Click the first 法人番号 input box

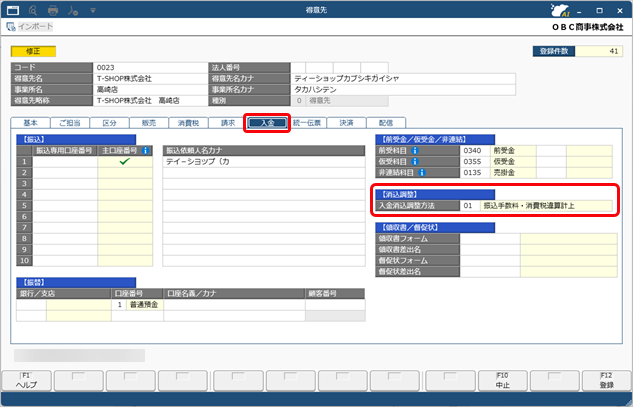coord(298,67)
